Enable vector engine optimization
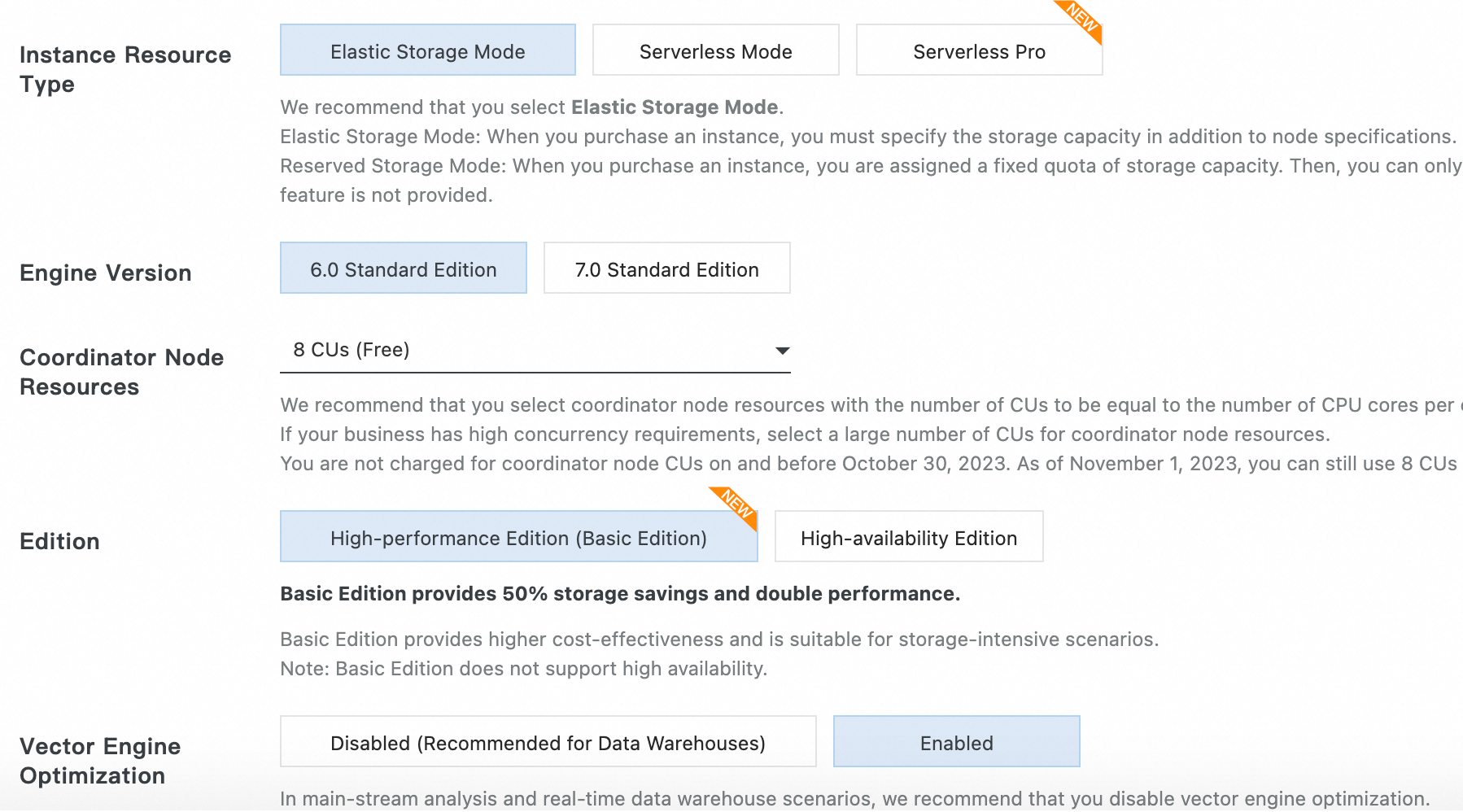The width and height of the screenshot is (1463, 812). (956, 742)
